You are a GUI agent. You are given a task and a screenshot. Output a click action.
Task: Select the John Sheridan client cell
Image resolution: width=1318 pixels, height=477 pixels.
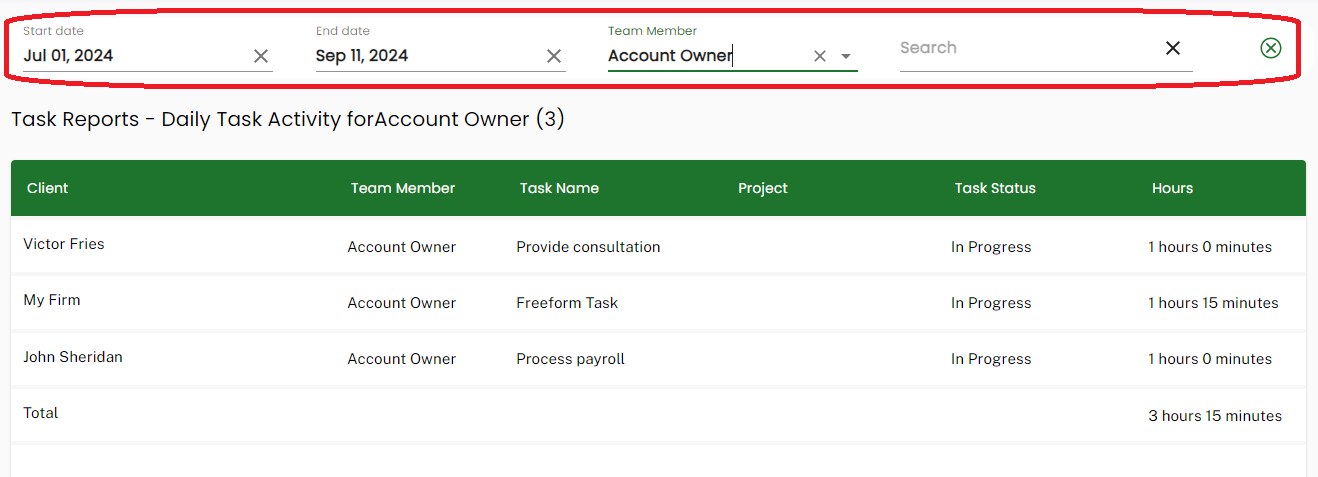click(73, 357)
